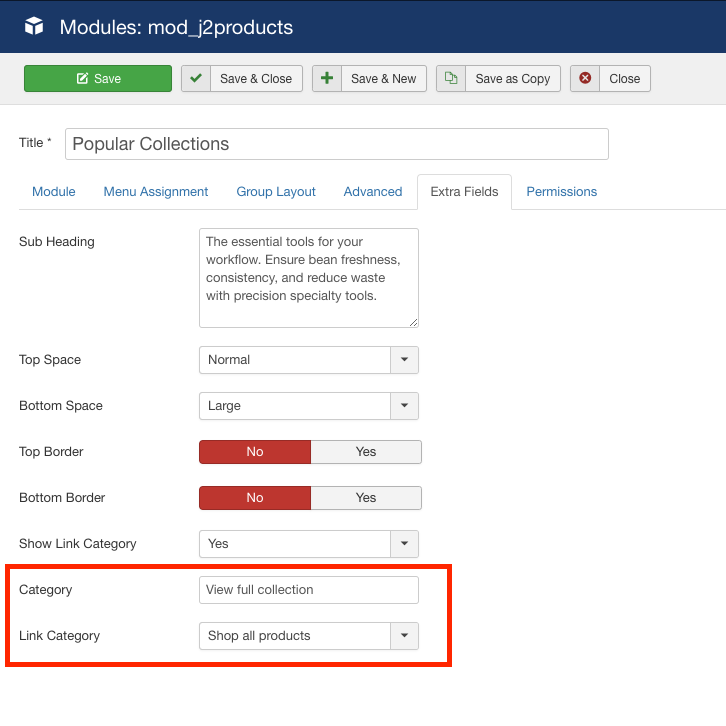Focus the Sub Heading text area
726x726 pixels.
coord(308,277)
